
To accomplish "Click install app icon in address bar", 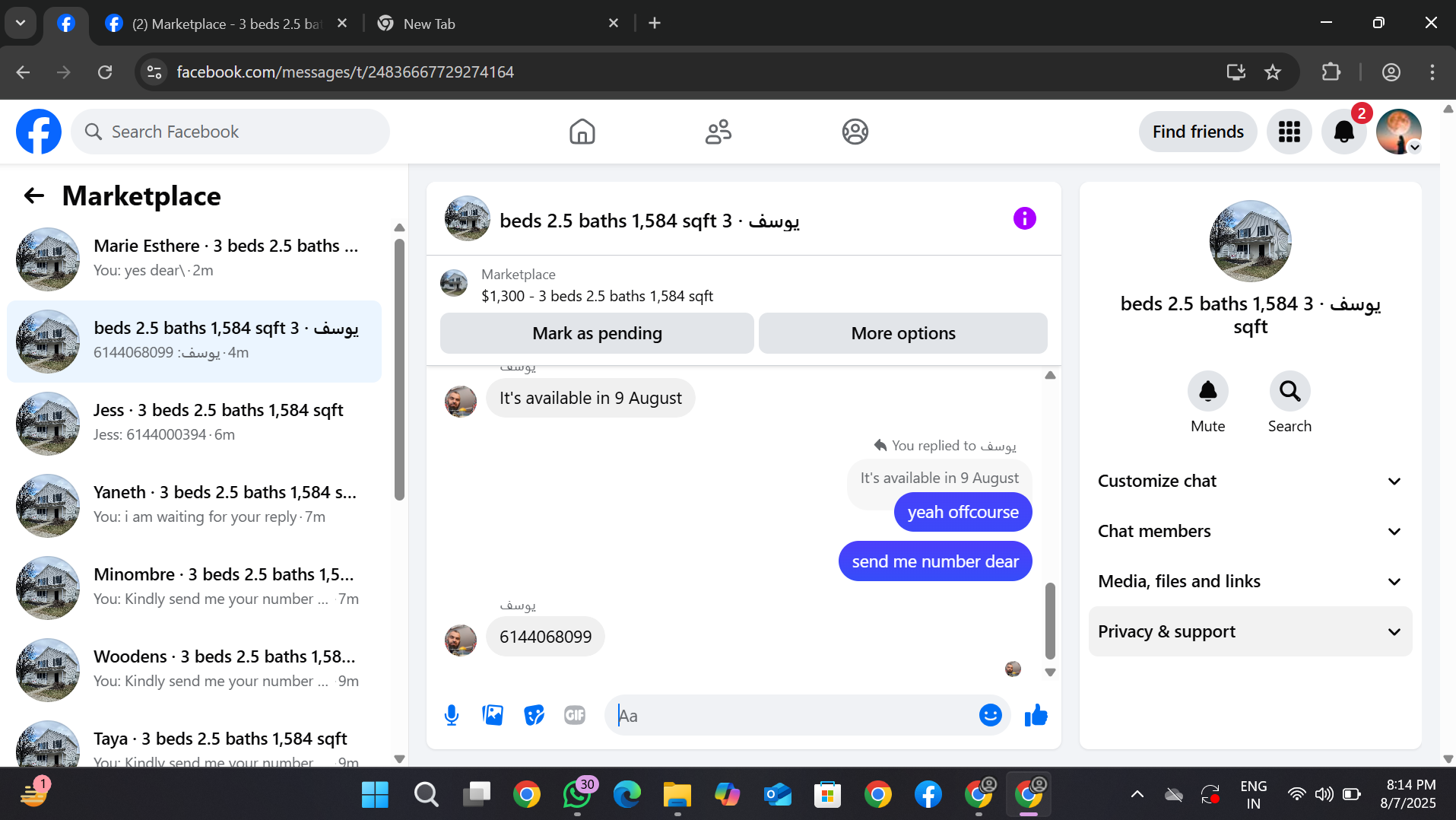I will (1236, 72).
